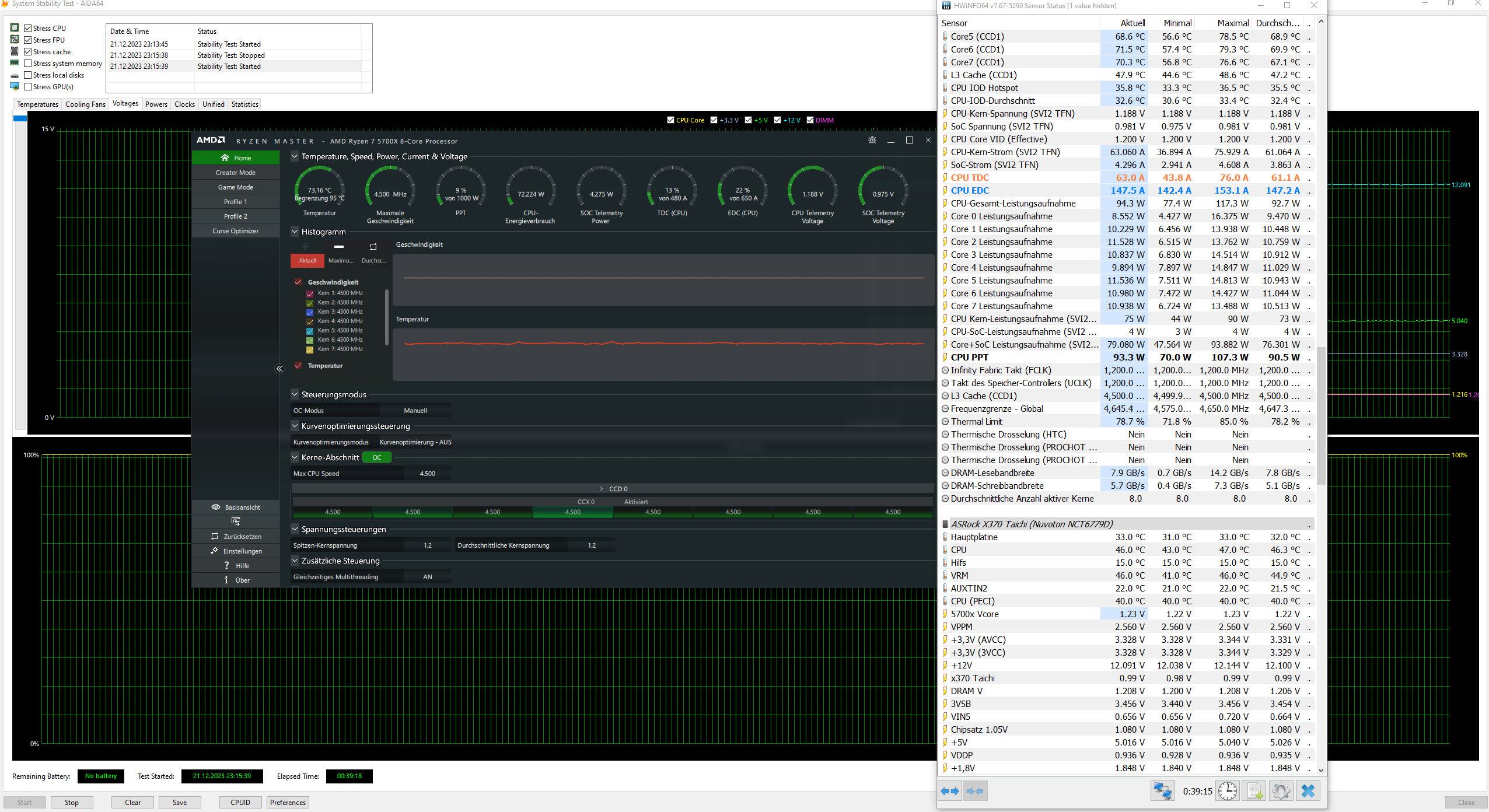Select Game Mode in Ryzen Master menu
The image size is (1489, 812).
click(236, 187)
